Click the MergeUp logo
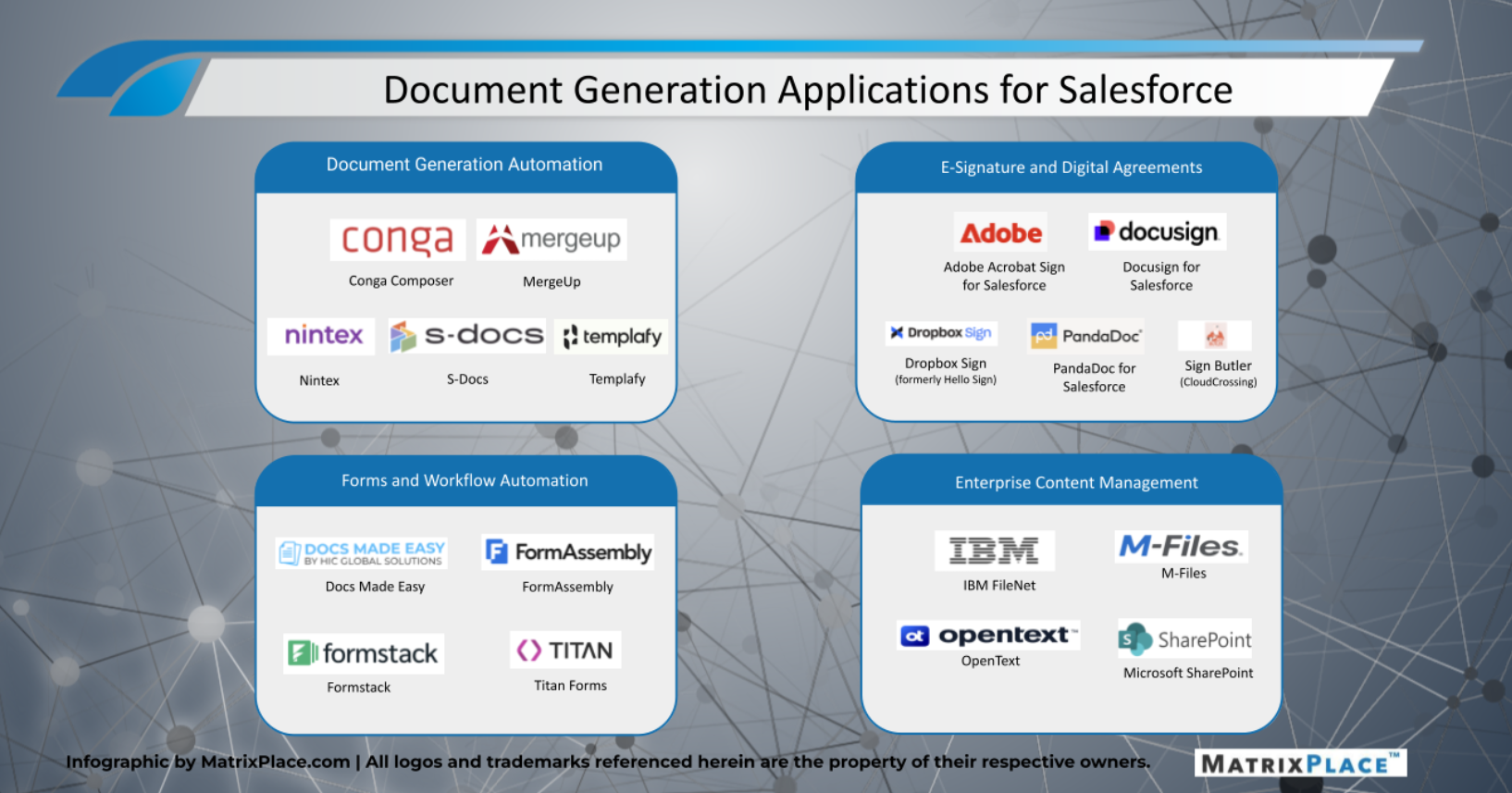This screenshot has height=793, width=1512. click(x=552, y=240)
